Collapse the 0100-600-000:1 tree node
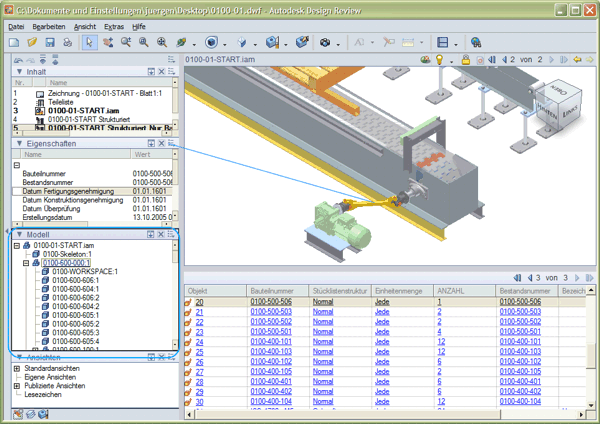Viewport: 600px width, 424px height. click(x=26, y=263)
